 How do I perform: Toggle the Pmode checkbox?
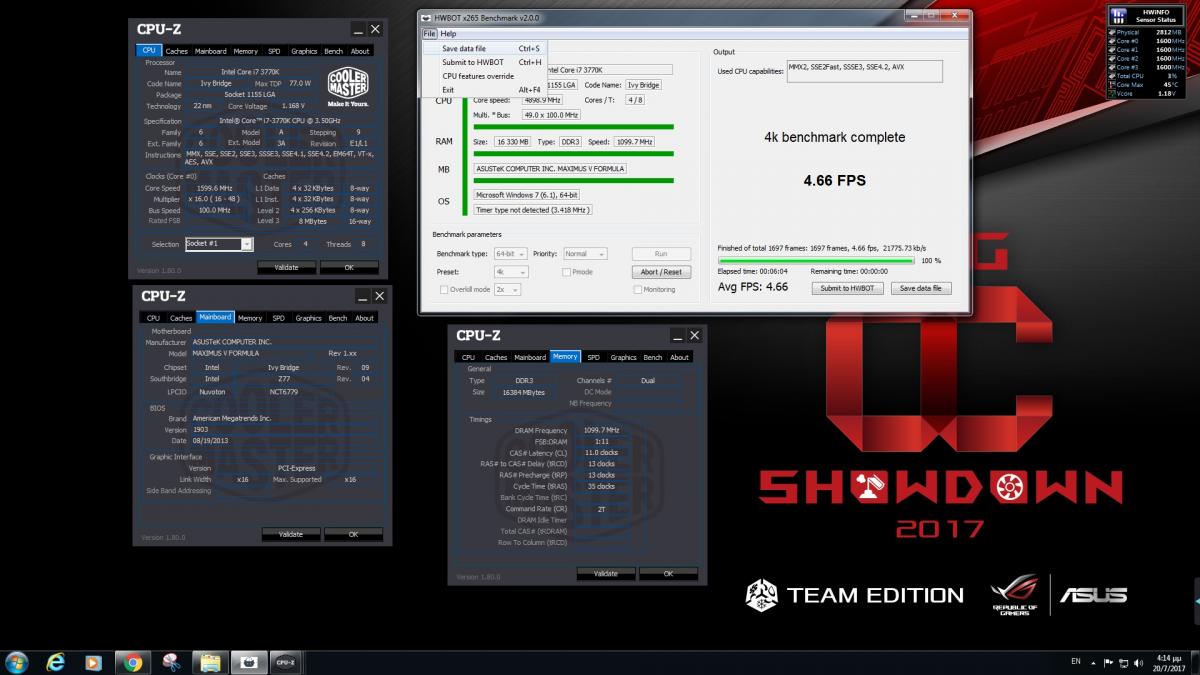pos(566,272)
